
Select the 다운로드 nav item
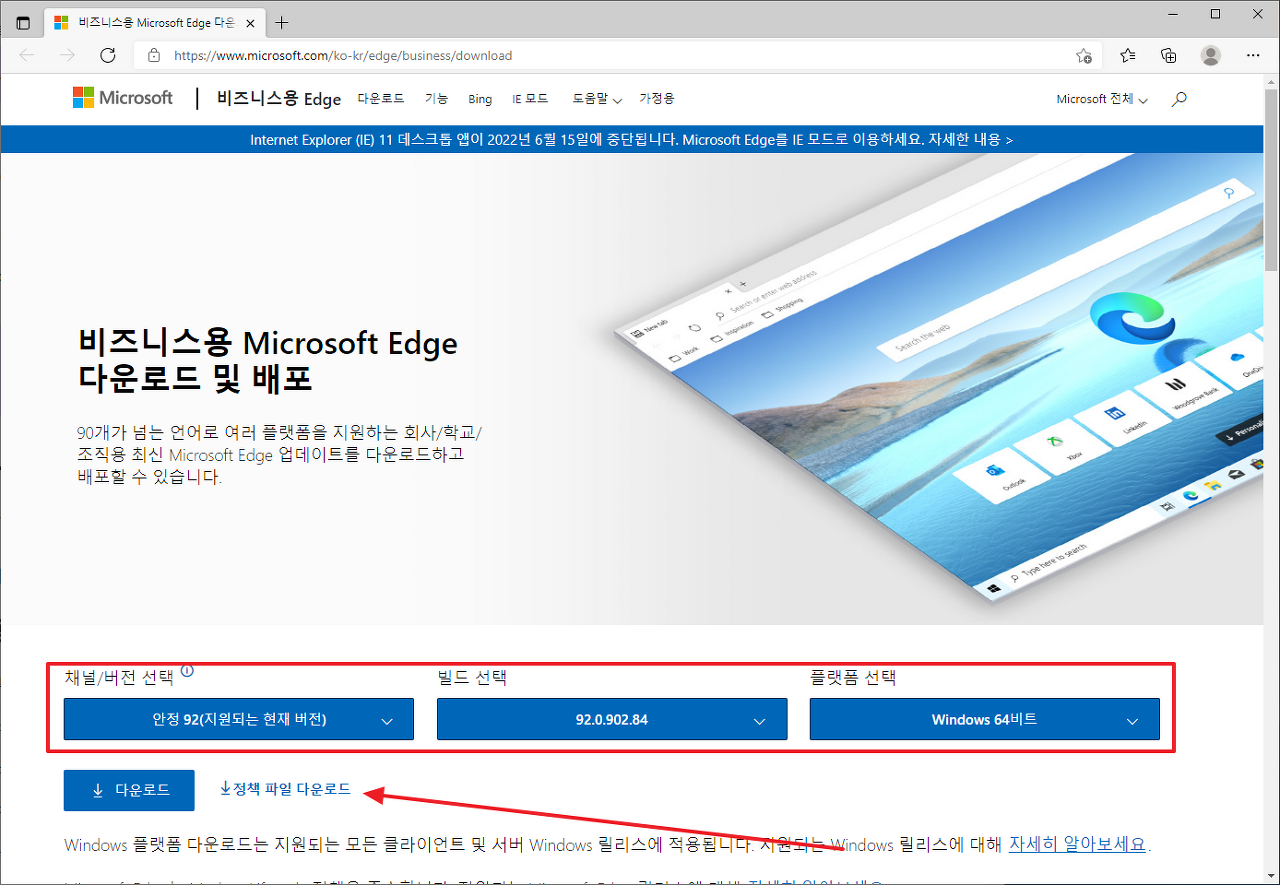click(x=381, y=99)
